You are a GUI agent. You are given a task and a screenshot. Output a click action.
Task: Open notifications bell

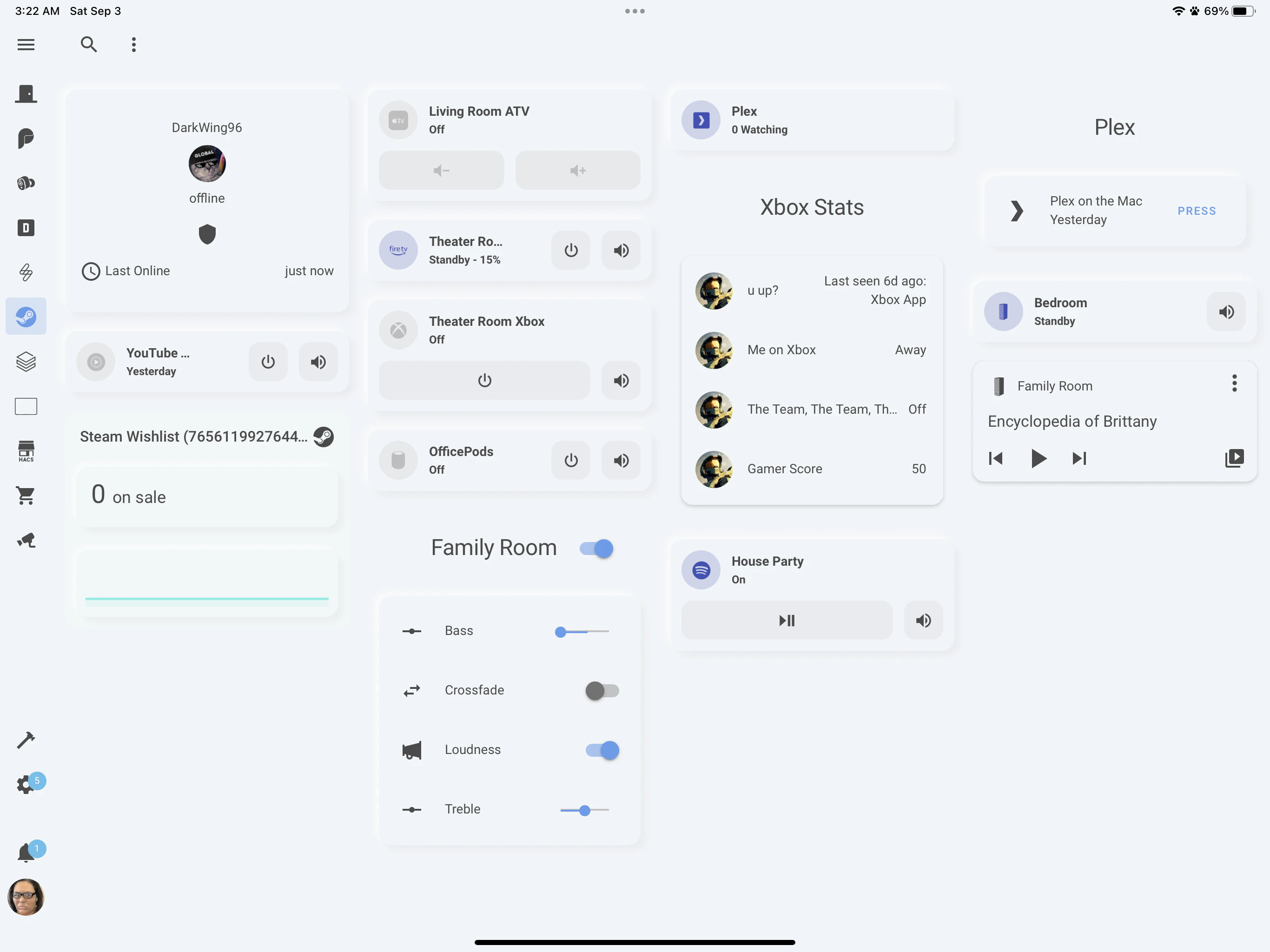[x=26, y=852]
